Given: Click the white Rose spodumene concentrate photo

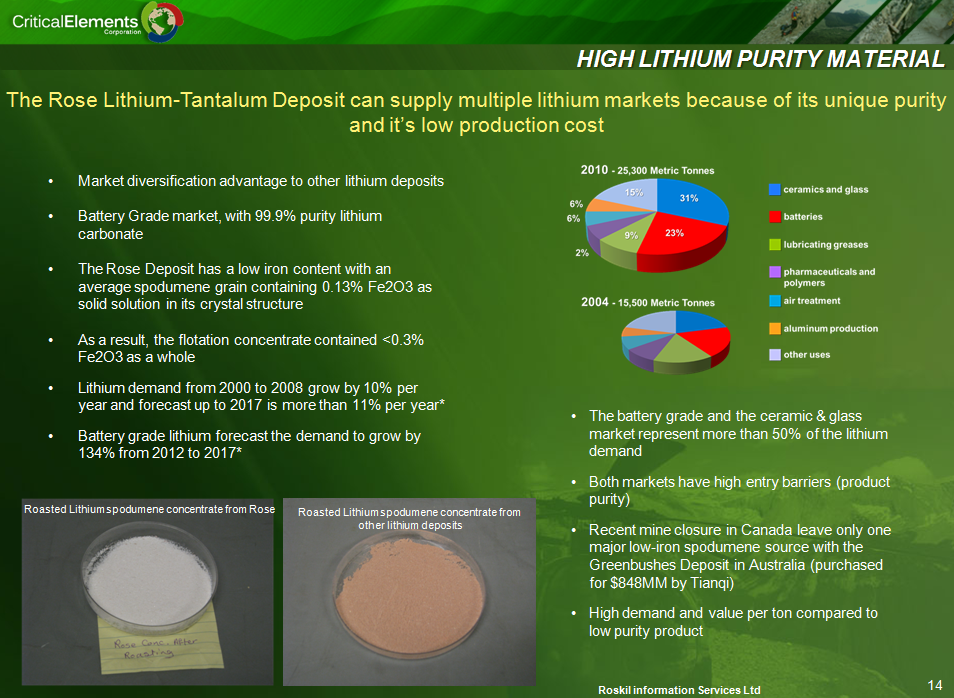Looking at the screenshot, I should [148, 592].
